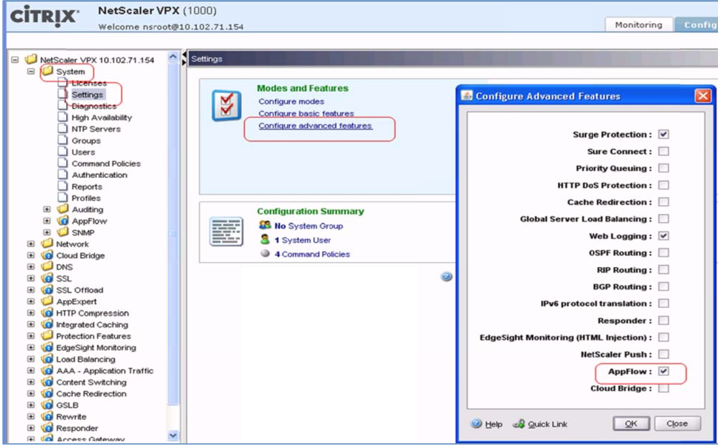Switch to the Monitoring tab
This screenshot has height=447, width=718.
(638, 25)
